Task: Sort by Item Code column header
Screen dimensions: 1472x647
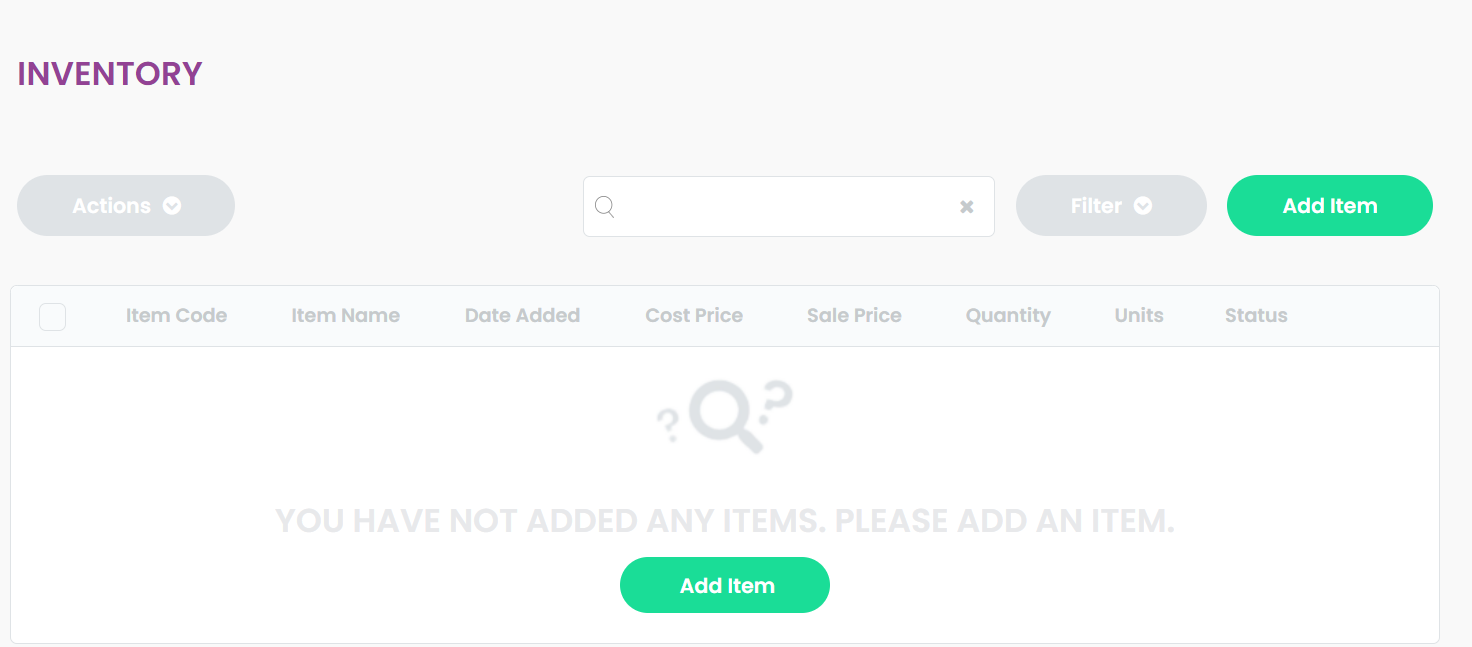Action: coord(176,316)
